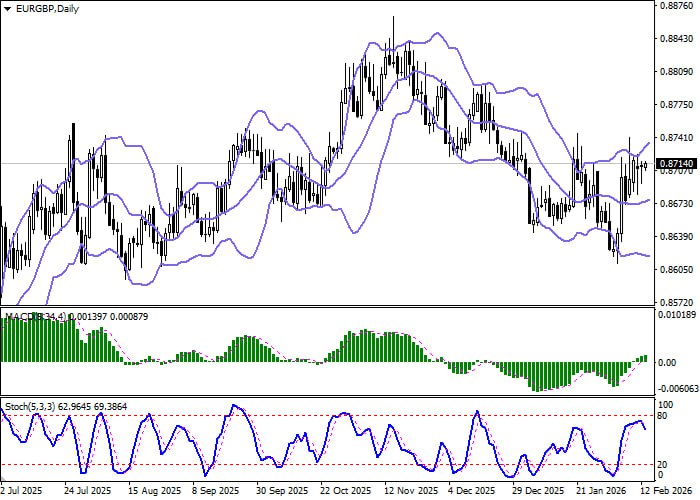
Task: Click the 4 Dec 2025 date label
Action: click(476, 492)
